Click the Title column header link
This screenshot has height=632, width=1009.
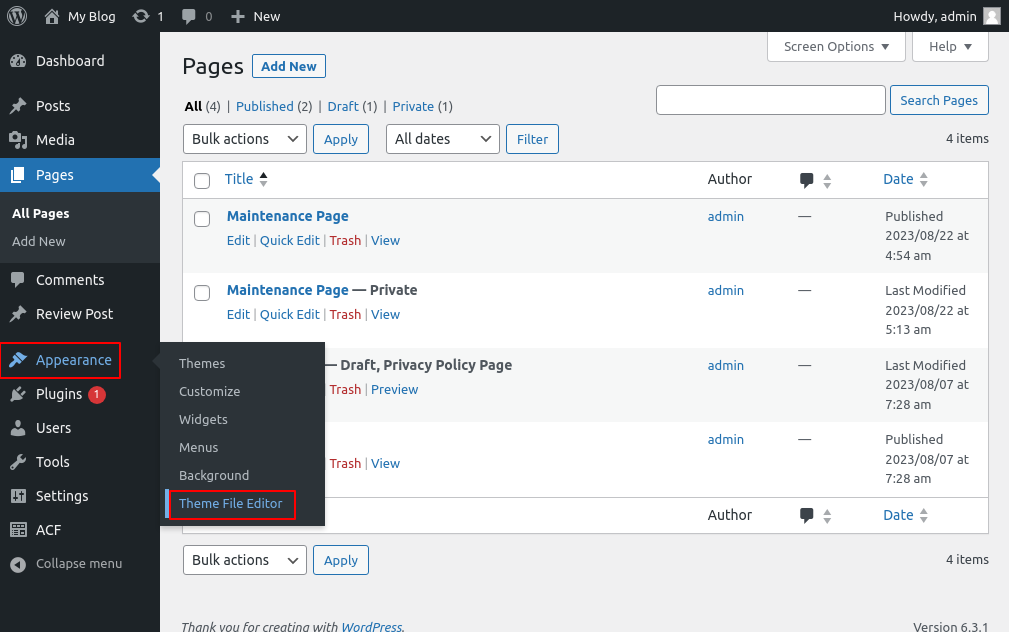(x=239, y=179)
